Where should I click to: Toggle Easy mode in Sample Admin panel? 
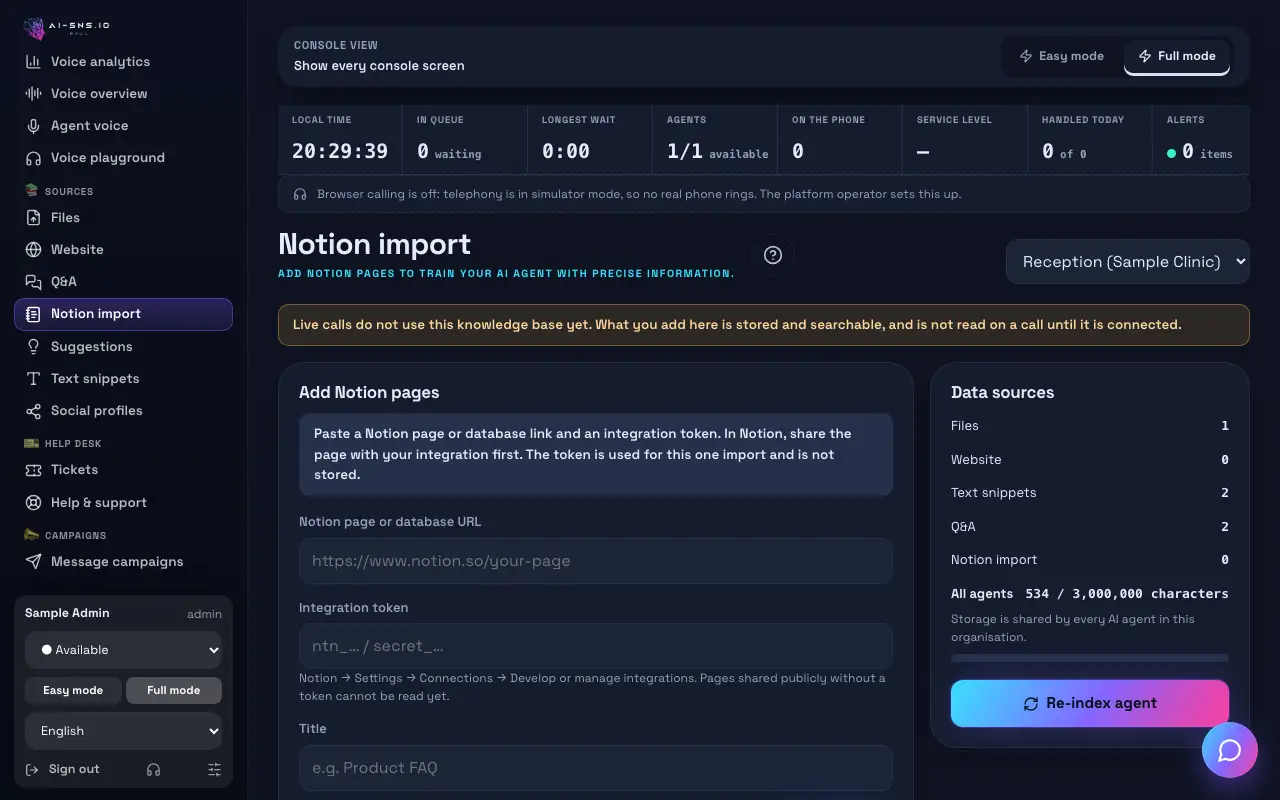73,690
